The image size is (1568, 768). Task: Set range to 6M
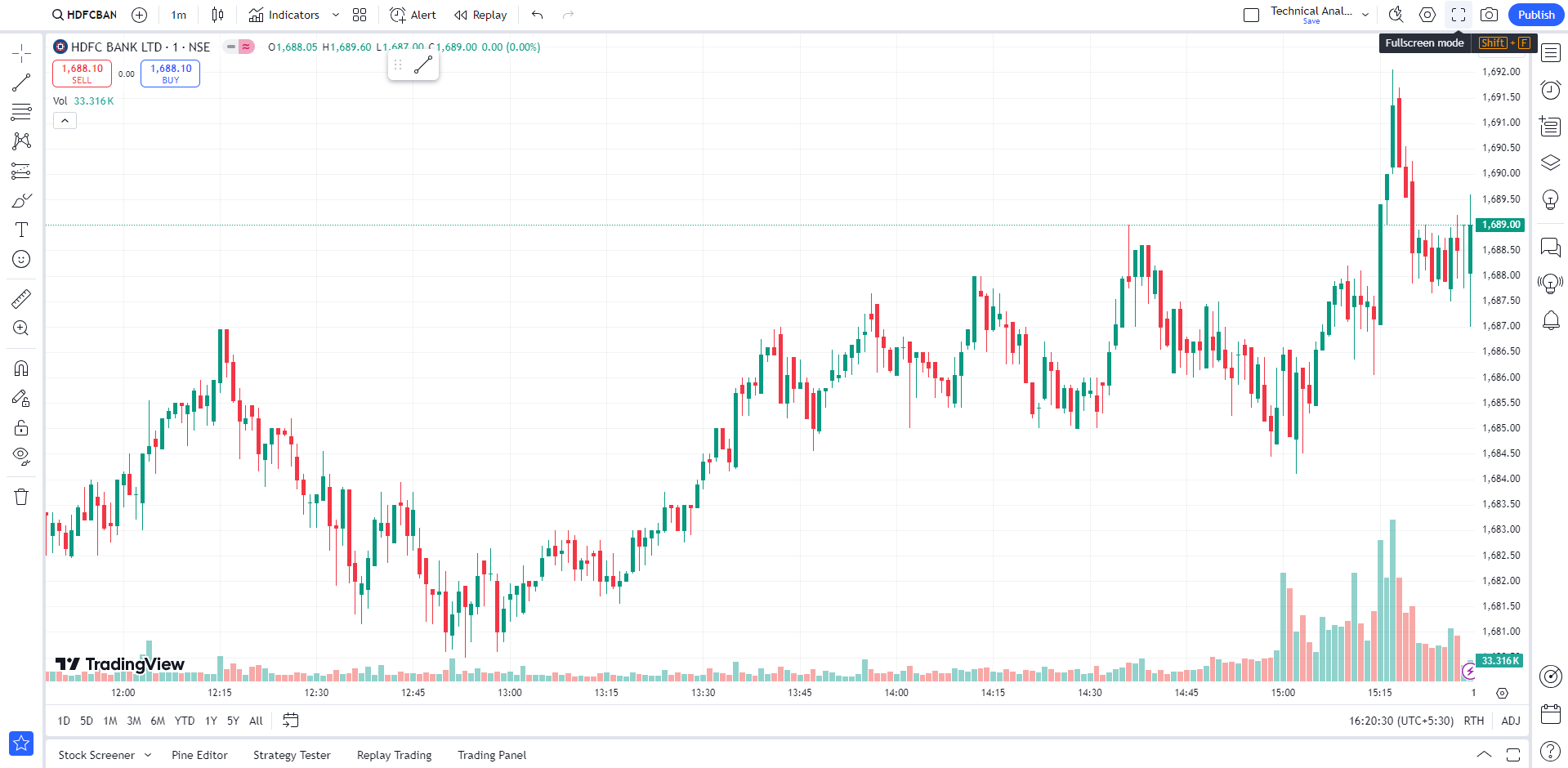158,721
